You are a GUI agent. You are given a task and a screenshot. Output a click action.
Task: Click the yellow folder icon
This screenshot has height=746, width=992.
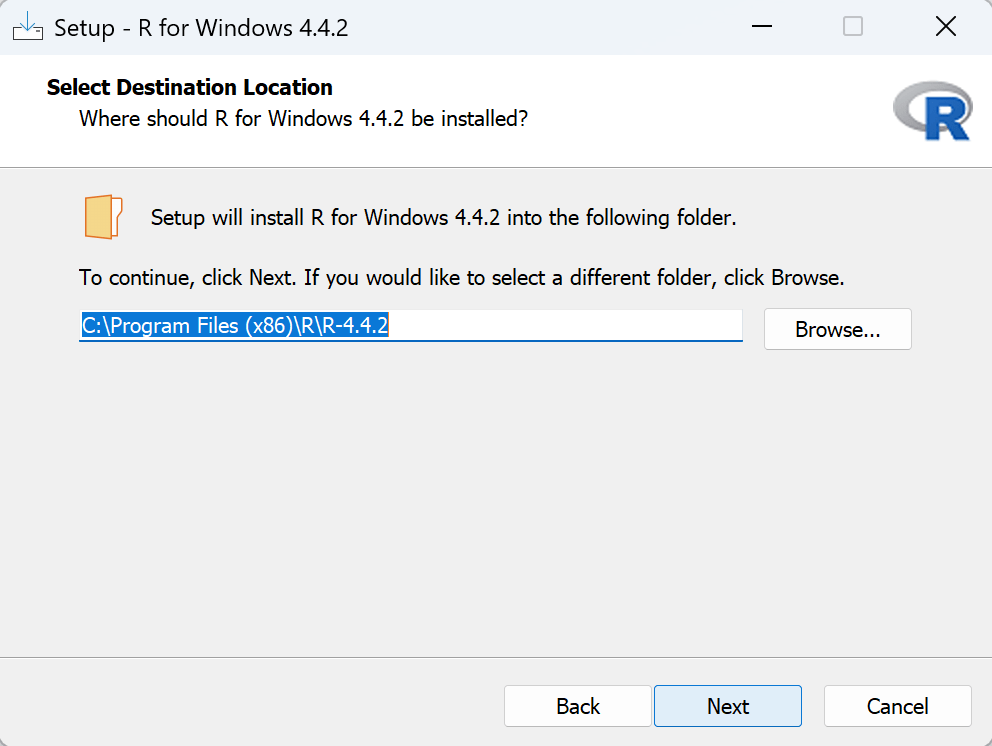pyautogui.click(x=103, y=217)
